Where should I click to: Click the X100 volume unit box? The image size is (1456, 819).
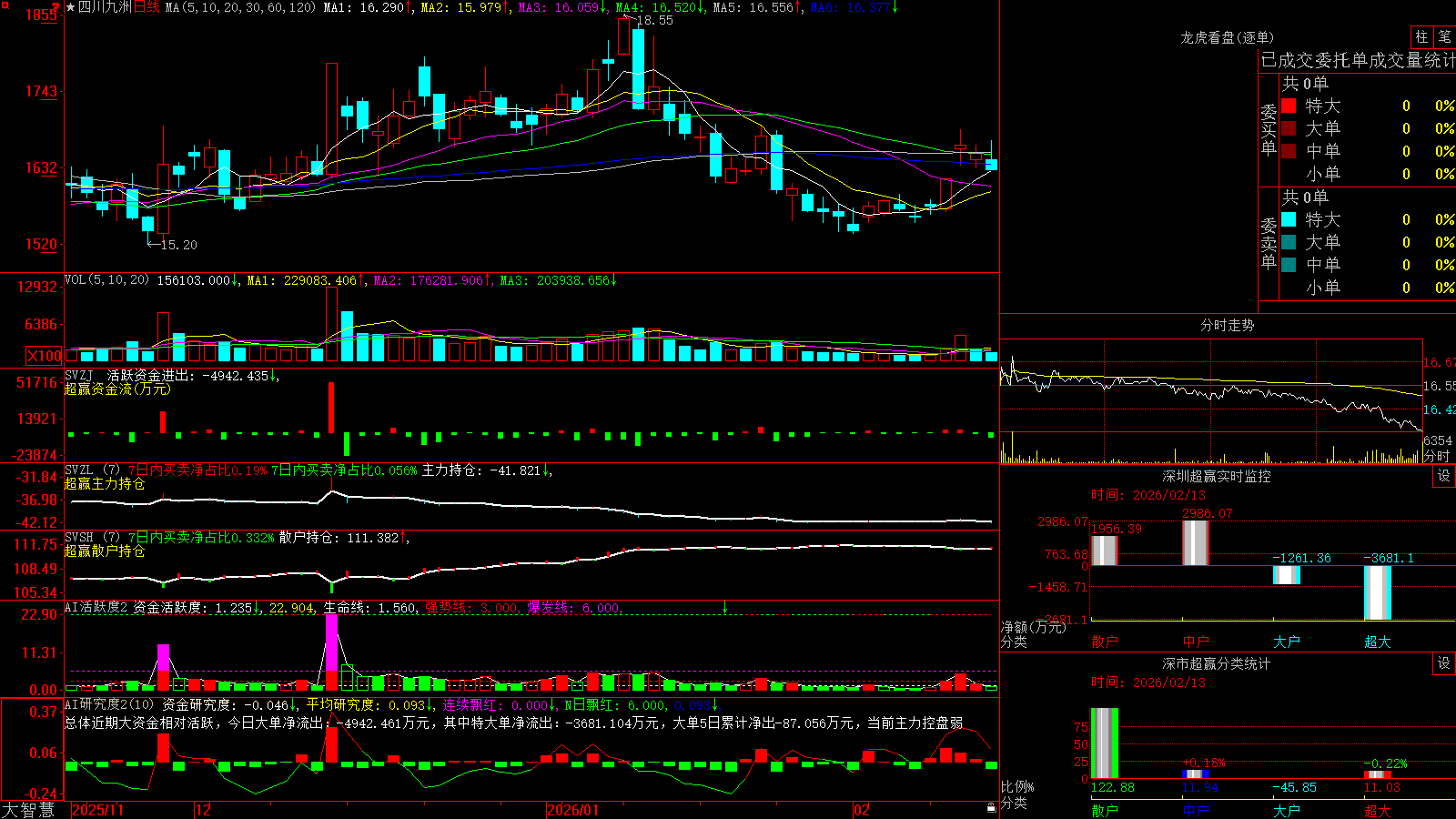pyautogui.click(x=44, y=356)
